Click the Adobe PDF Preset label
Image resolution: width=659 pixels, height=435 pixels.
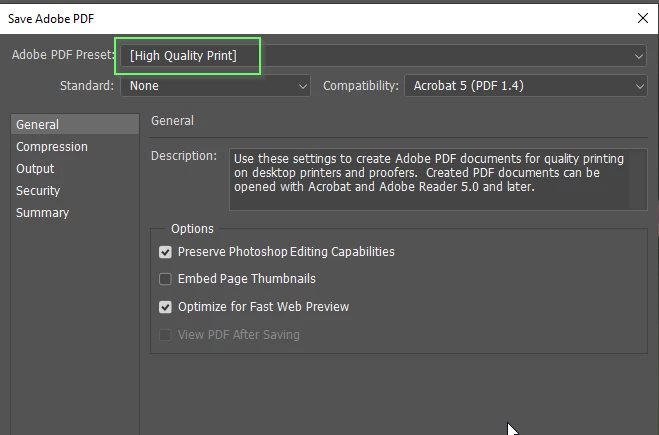click(63, 55)
